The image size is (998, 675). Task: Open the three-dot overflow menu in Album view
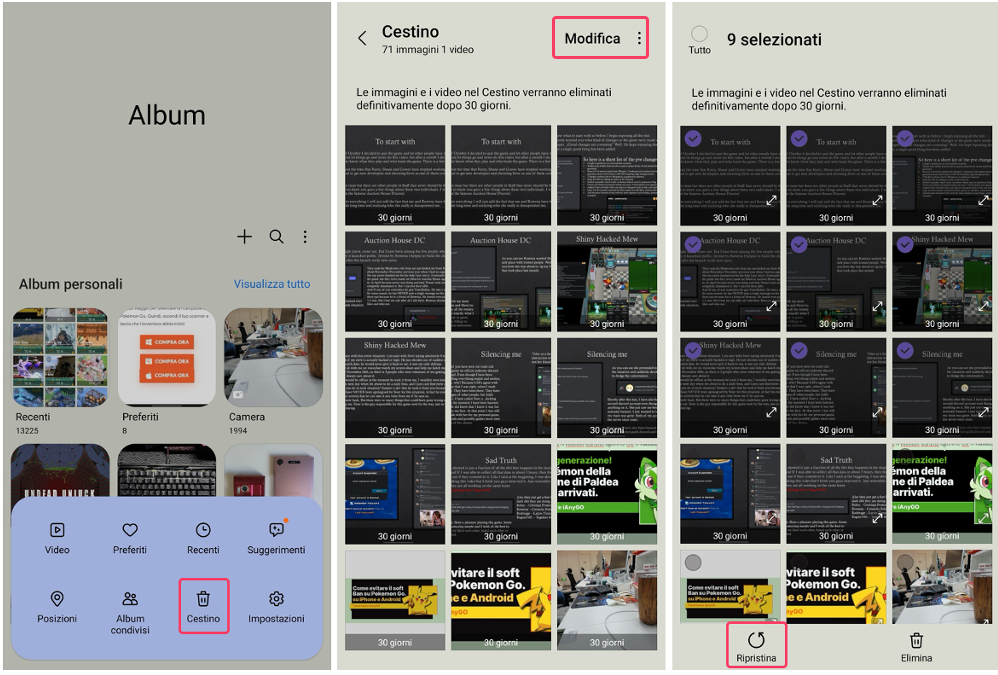pyautogui.click(x=306, y=236)
